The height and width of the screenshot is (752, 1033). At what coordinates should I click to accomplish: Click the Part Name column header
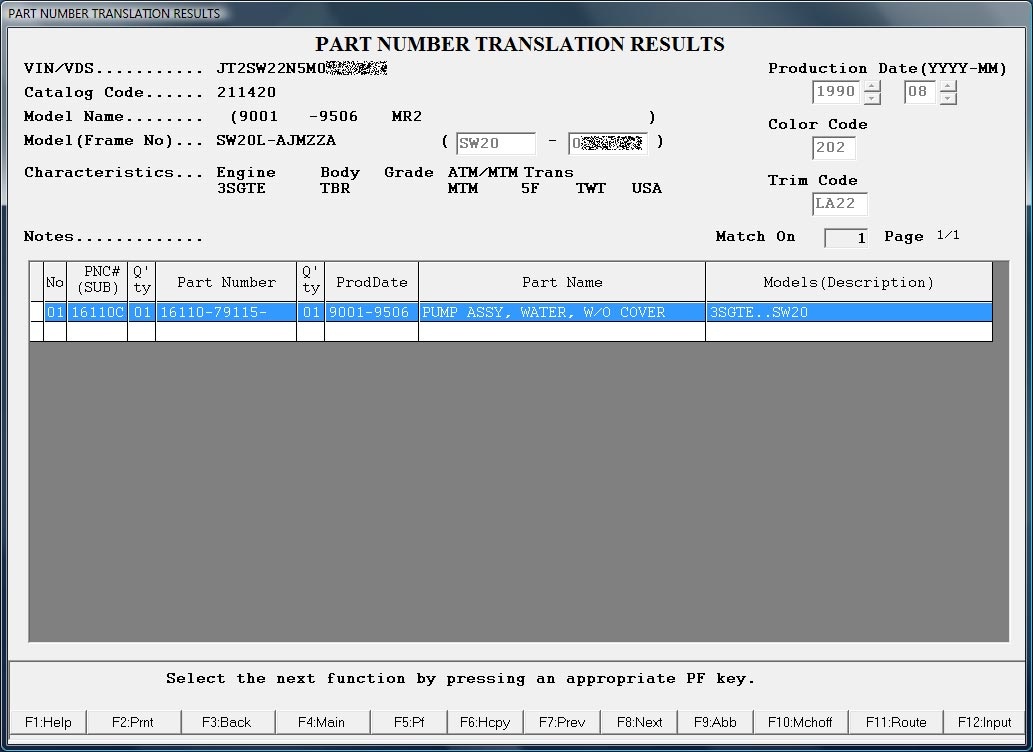(562, 282)
